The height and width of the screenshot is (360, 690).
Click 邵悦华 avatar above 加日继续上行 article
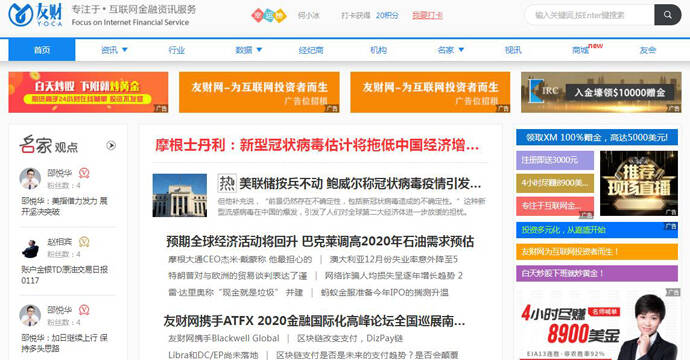point(30,315)
